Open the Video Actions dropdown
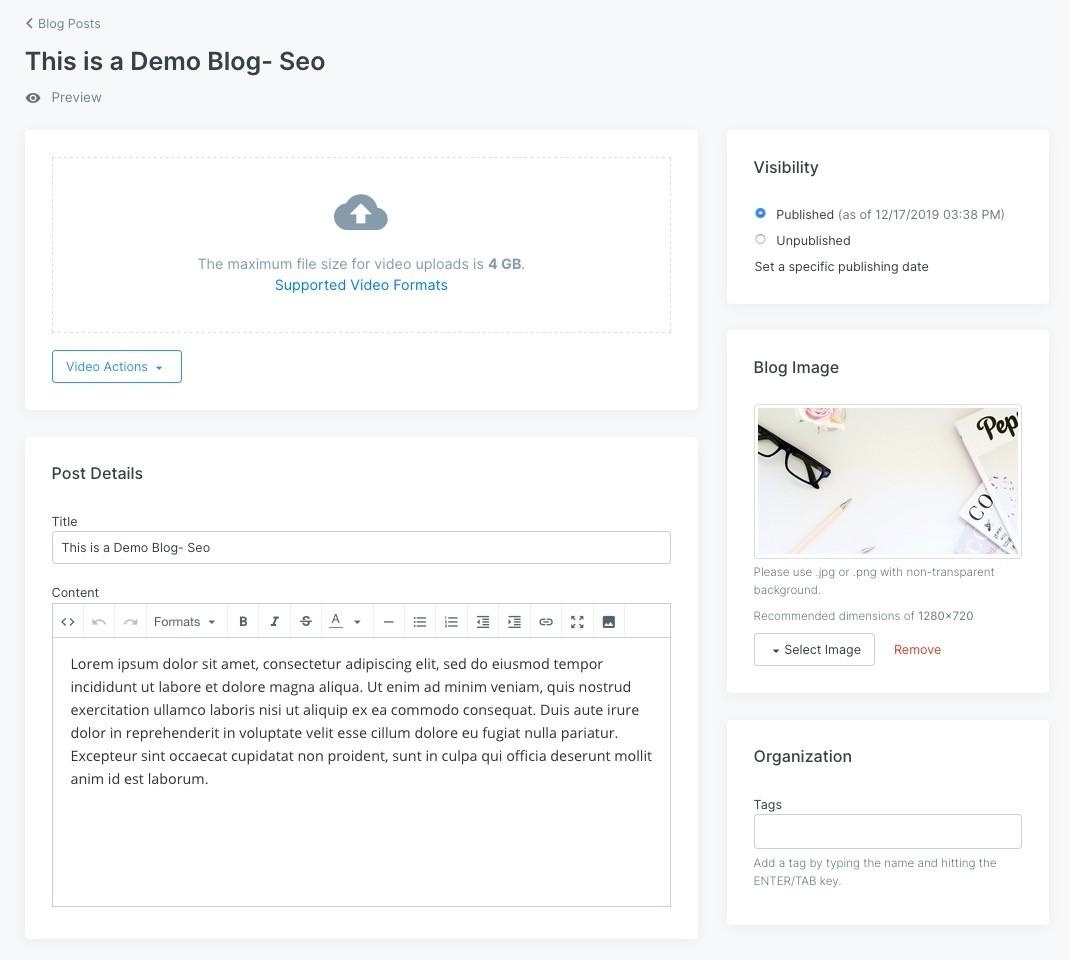Image resolution: width=1069 pixels, height=960 pixels. tap(116, 367)
